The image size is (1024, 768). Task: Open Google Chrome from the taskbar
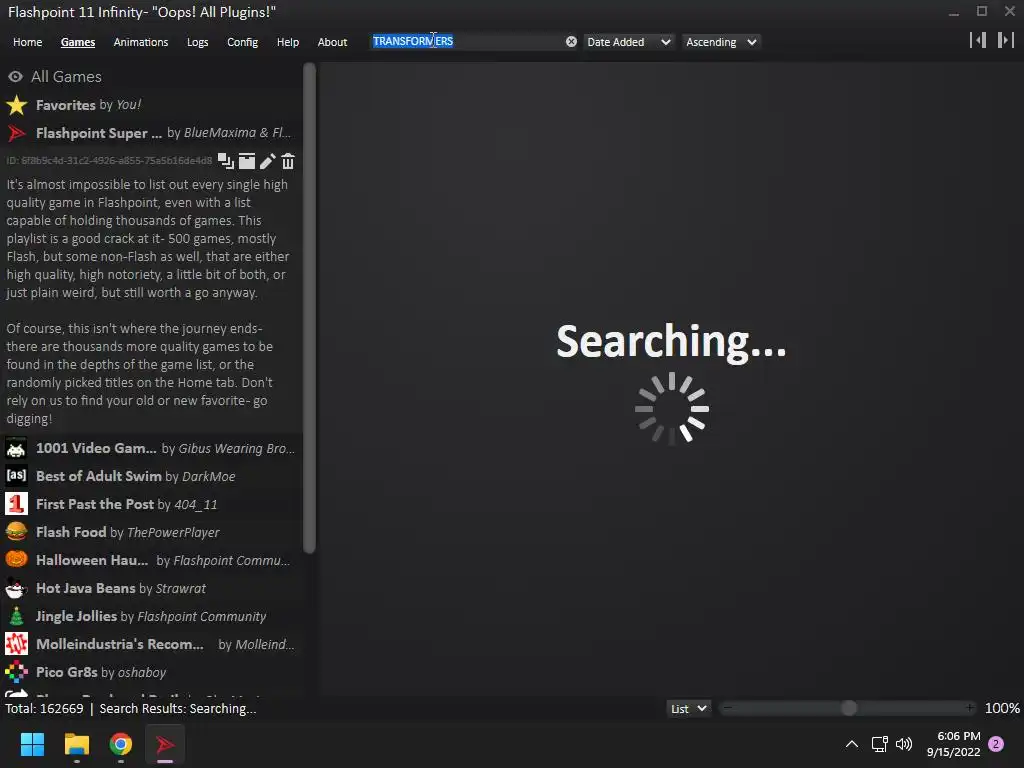(121, 744)
